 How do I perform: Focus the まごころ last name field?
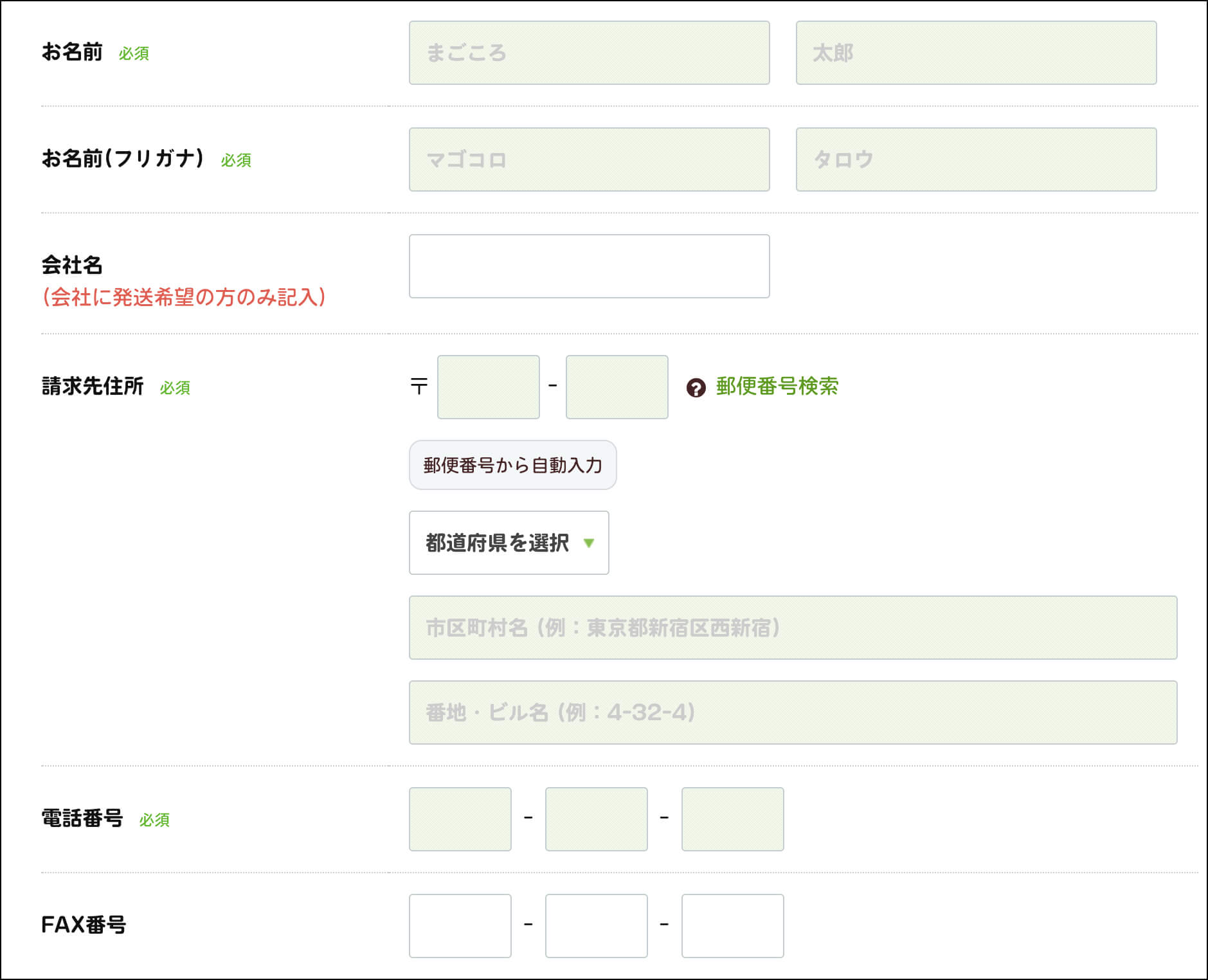589,53
